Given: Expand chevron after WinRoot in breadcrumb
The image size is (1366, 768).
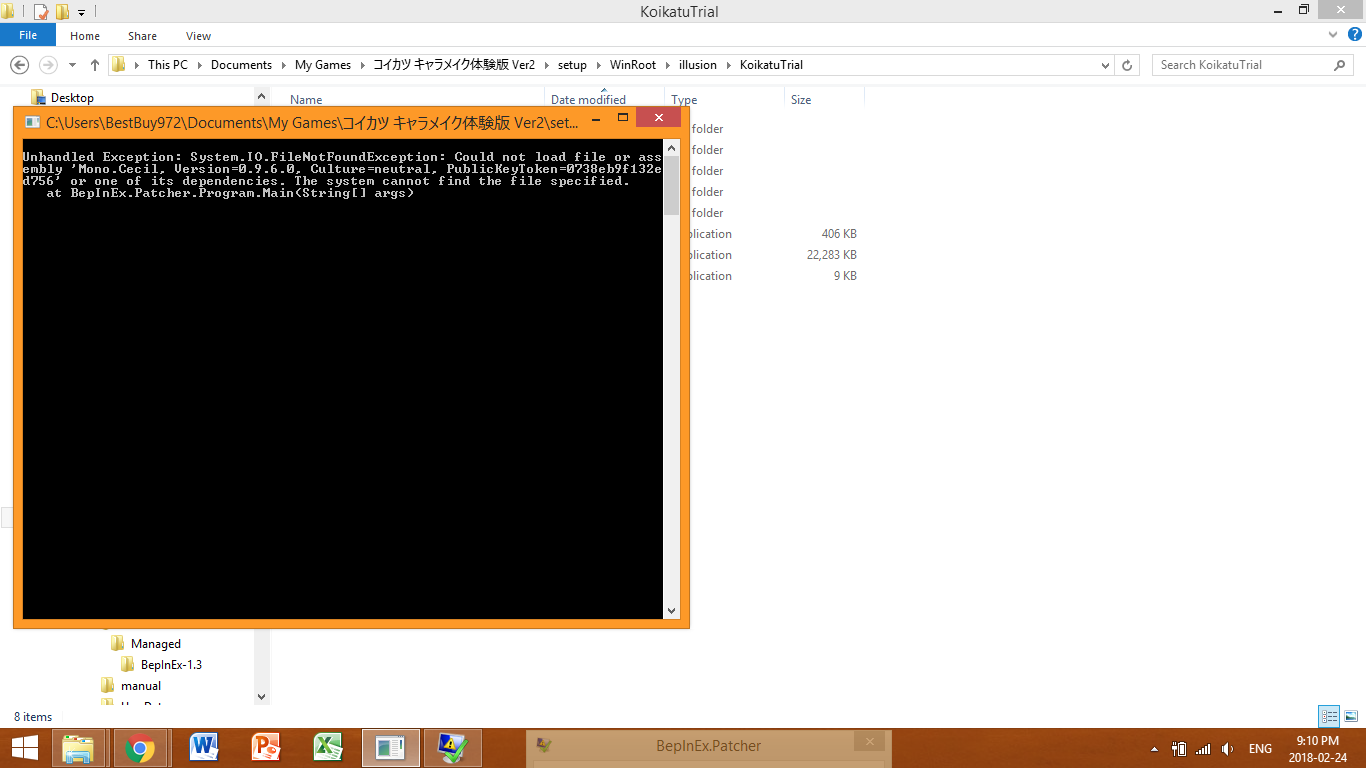Looking at the screenshot, I should [667, 65].
